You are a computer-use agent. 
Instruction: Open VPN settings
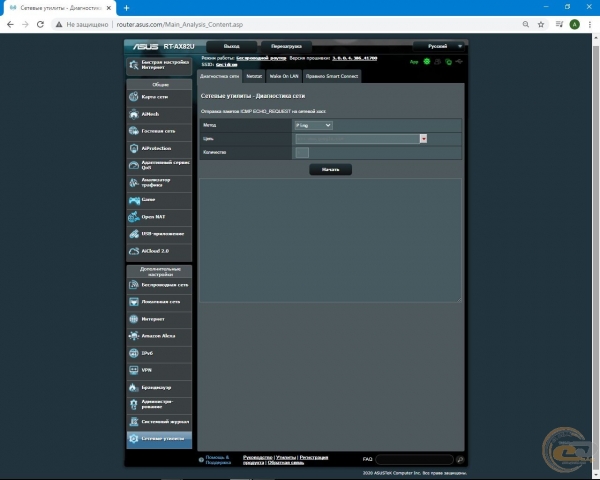[159, 371]
